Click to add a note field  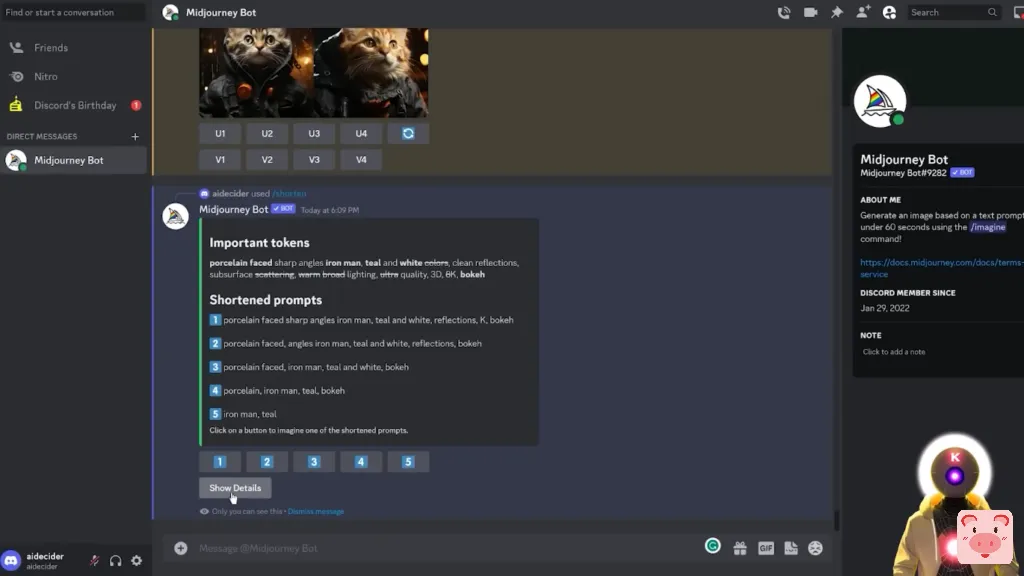894,352
